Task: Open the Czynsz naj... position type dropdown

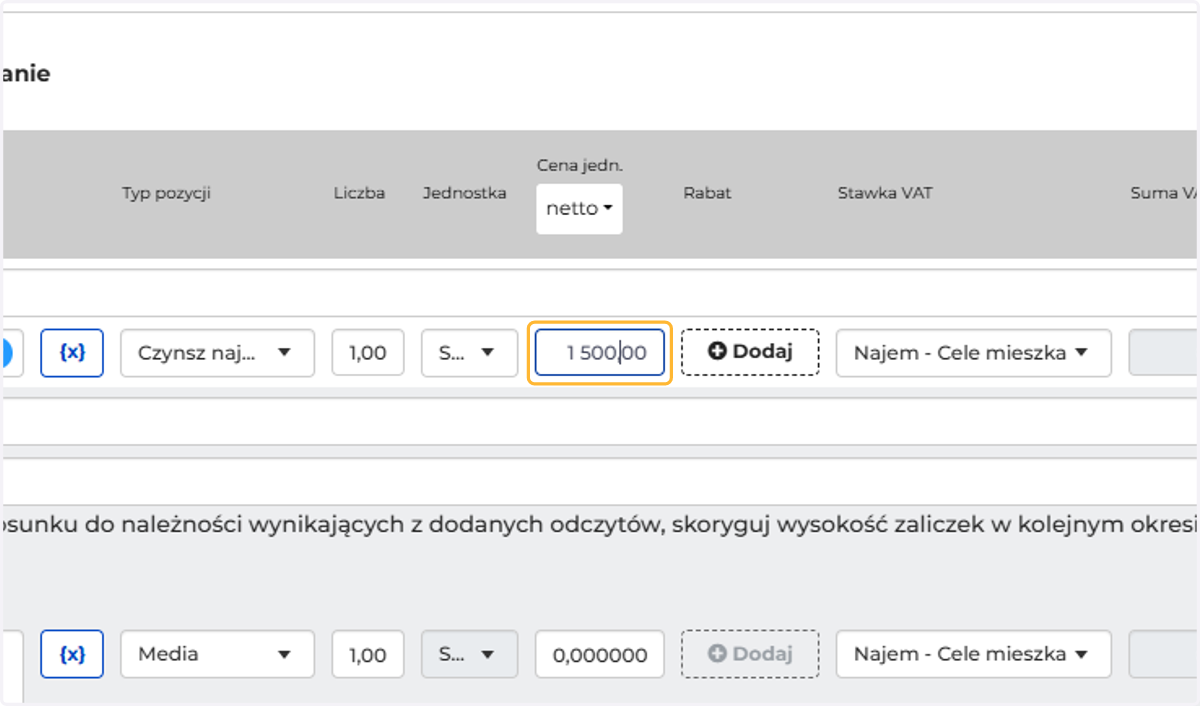Action: coord(217,353)
